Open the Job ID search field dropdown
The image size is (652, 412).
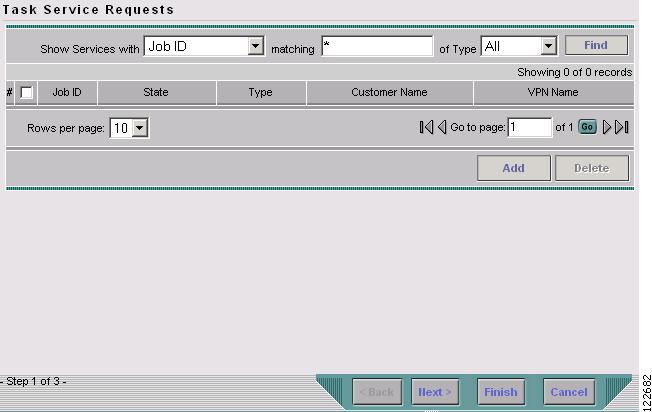(x=204, y=46)
